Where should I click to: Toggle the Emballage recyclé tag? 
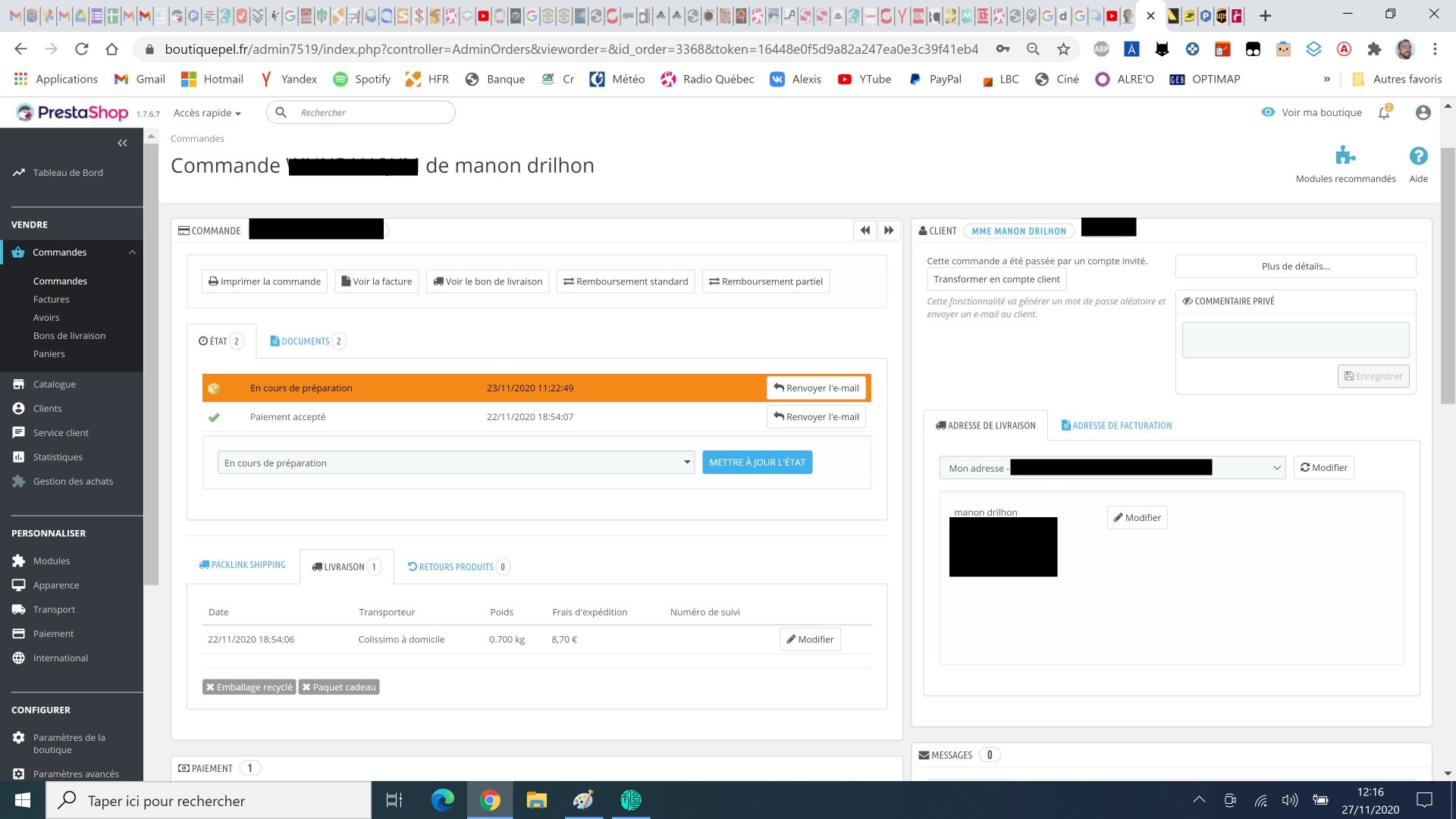pyautogui.click(x=249, y=687)
